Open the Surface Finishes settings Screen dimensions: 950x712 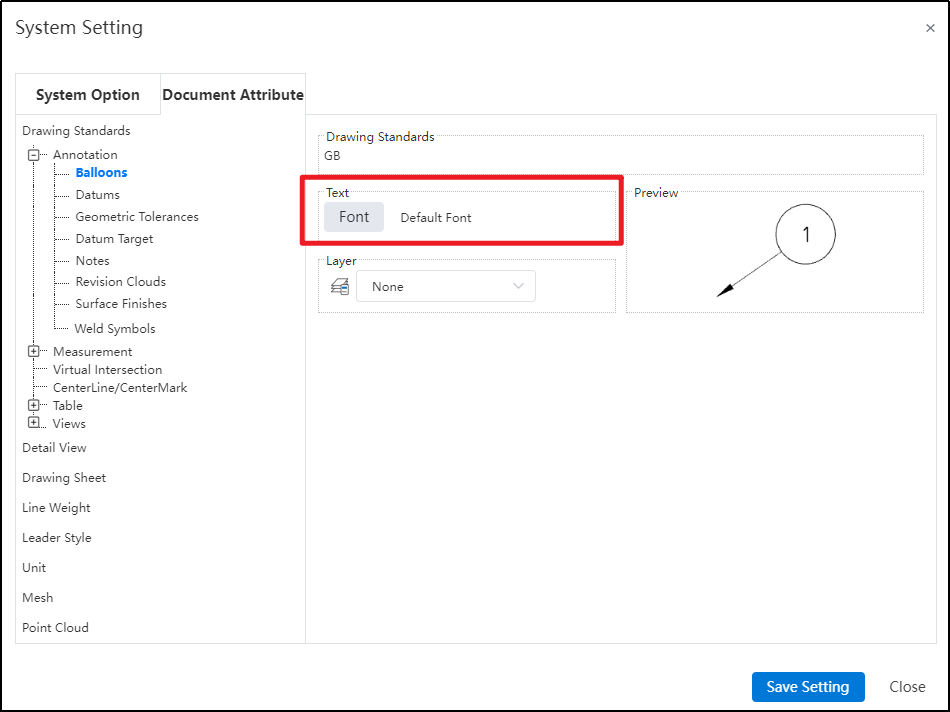click(x=121, y=304)
